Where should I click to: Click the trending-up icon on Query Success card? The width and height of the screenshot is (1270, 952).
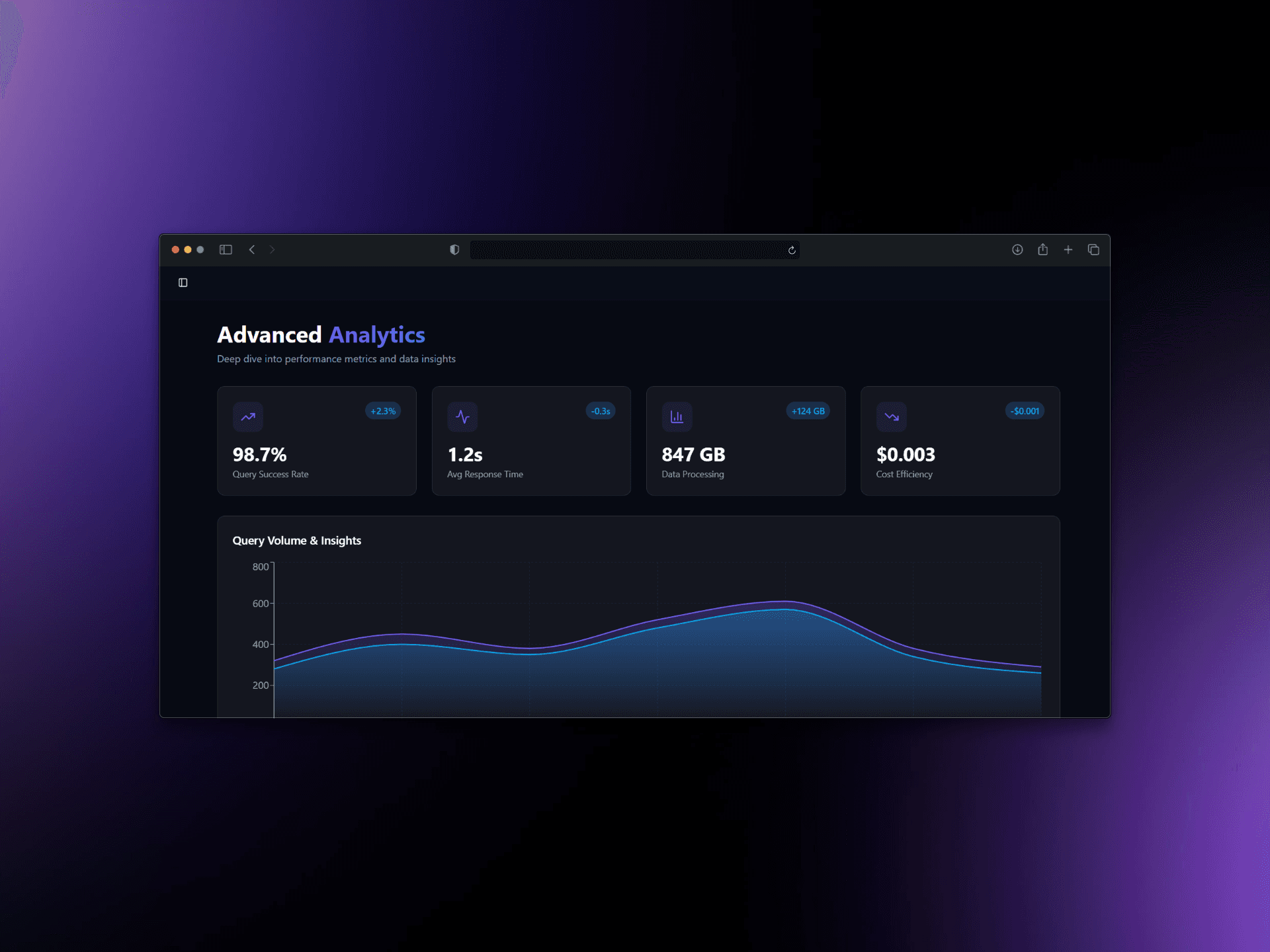248,416
